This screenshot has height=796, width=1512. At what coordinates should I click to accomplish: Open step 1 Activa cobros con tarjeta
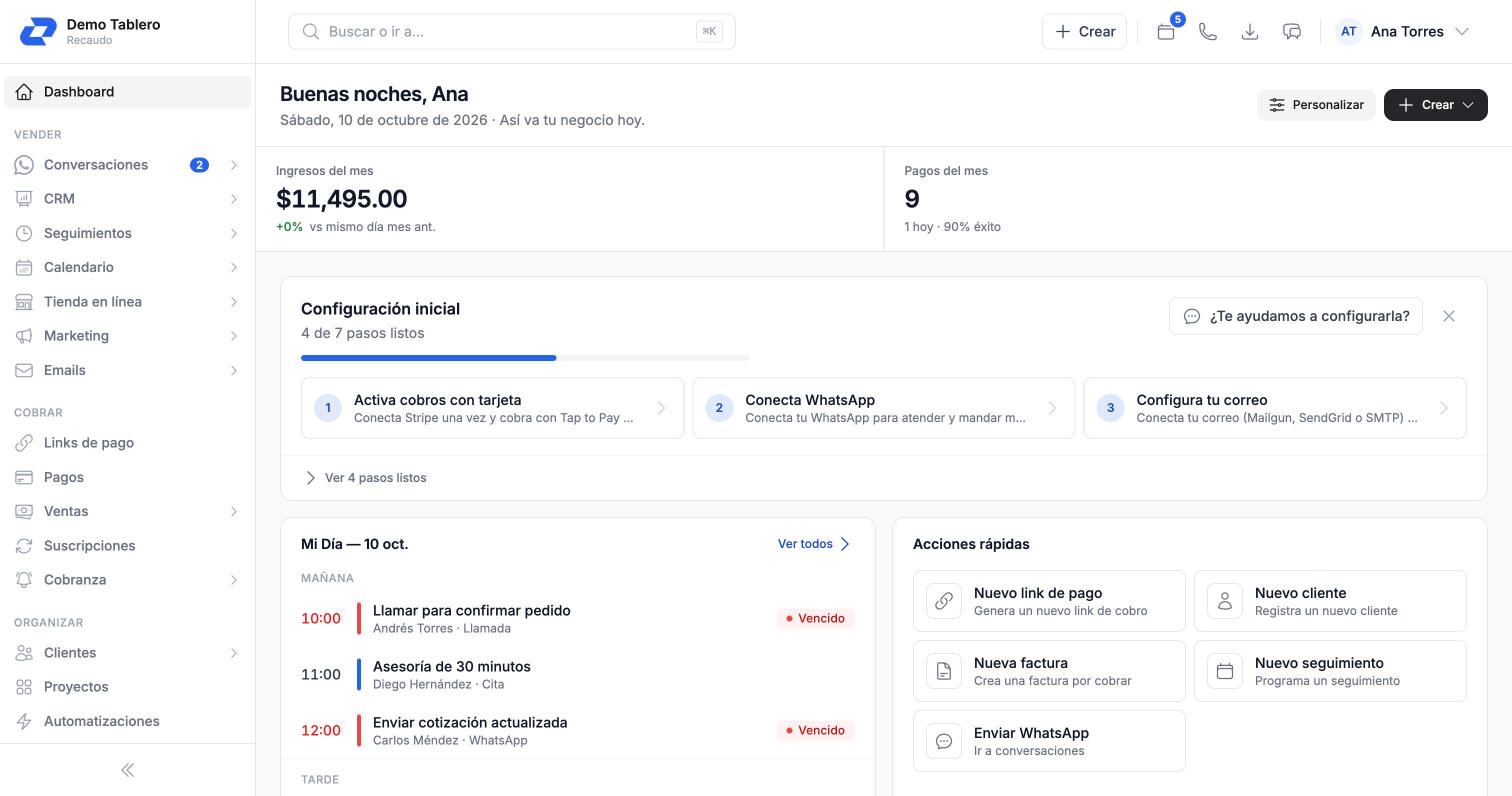[492, 408]
